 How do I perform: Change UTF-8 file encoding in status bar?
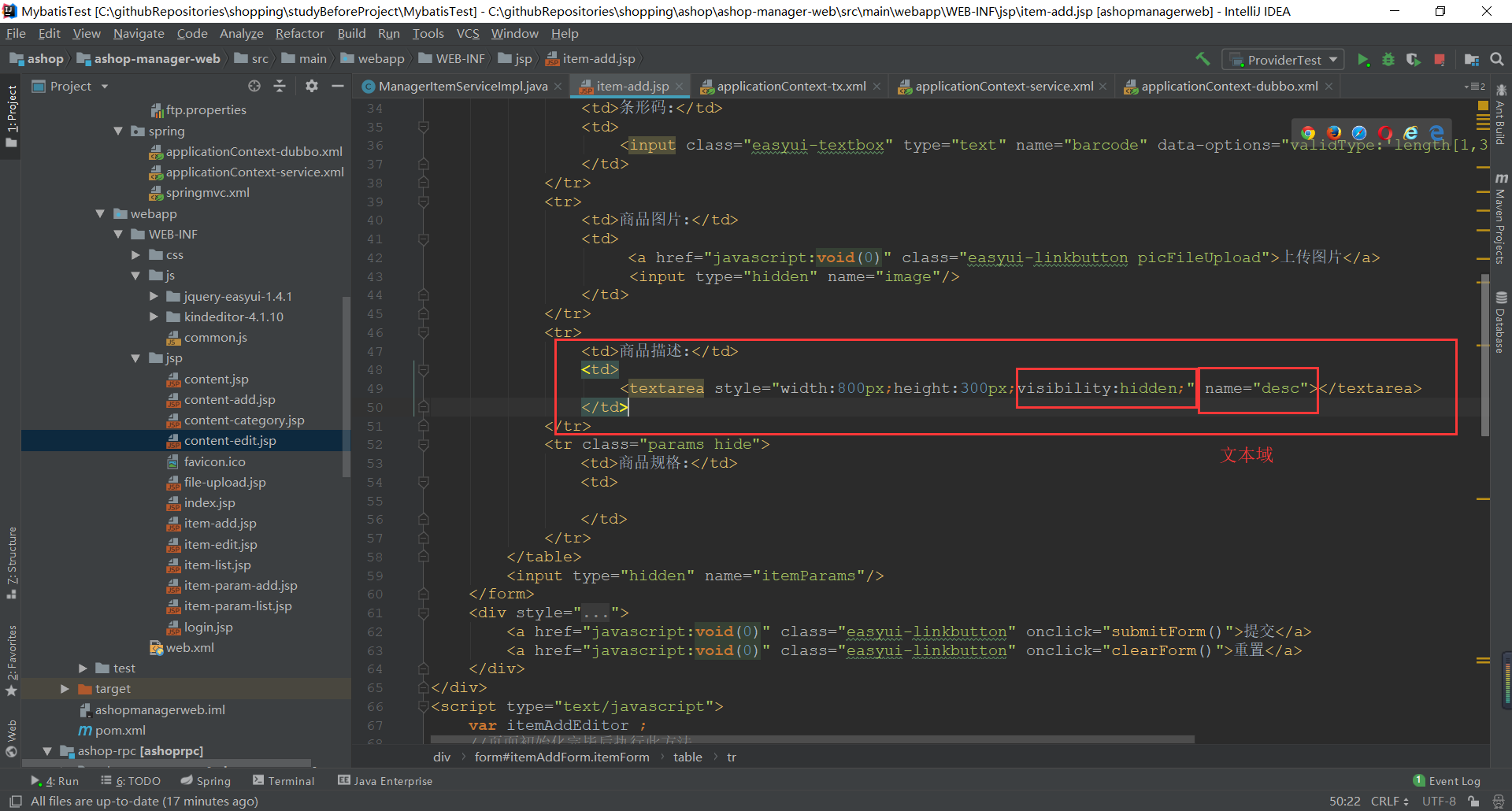pyautogui.click(x=1439, y=802)
